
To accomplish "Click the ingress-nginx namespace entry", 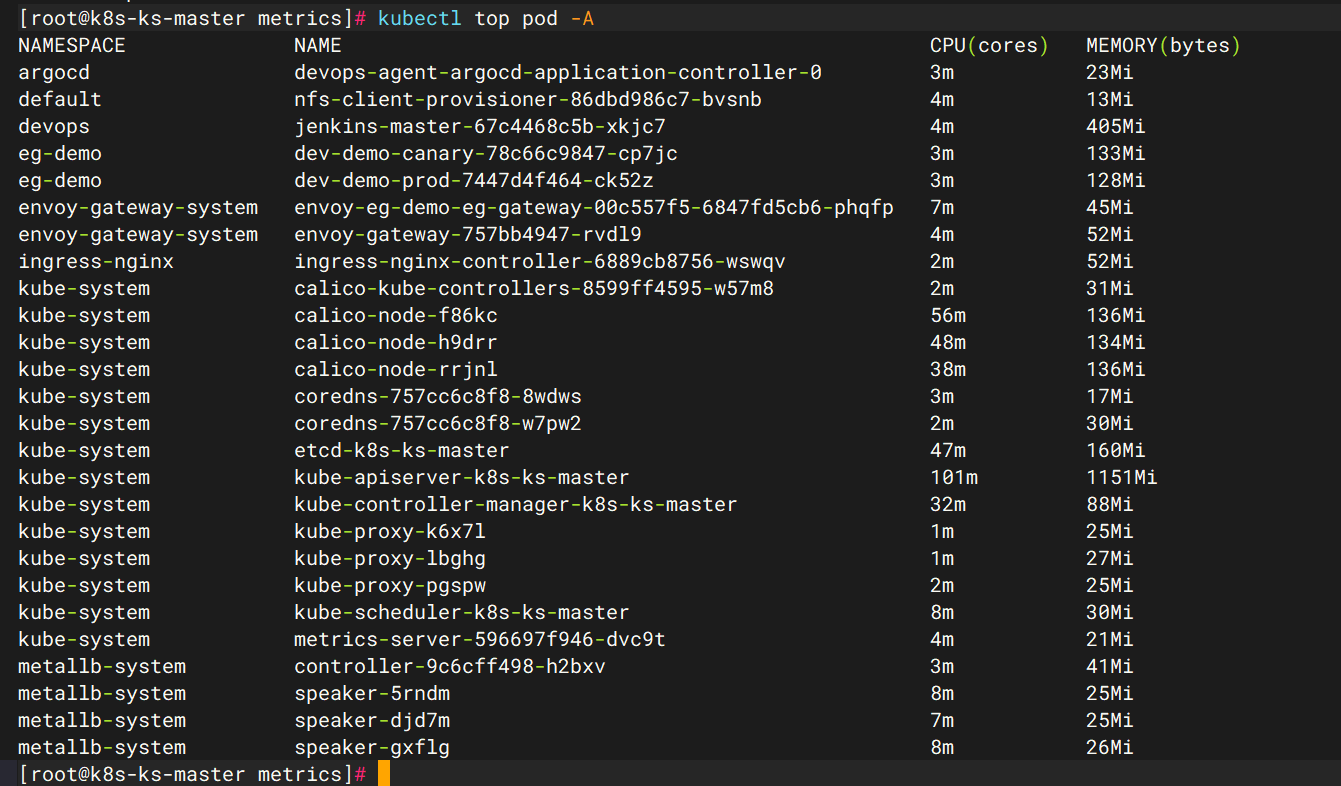I will coord(96,262).
